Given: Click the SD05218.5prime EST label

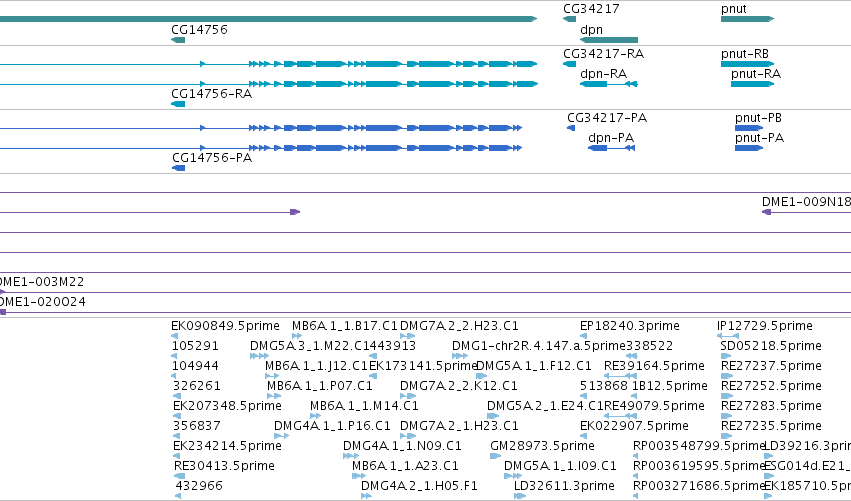Looking at the screenshot, I should [771, 346].
